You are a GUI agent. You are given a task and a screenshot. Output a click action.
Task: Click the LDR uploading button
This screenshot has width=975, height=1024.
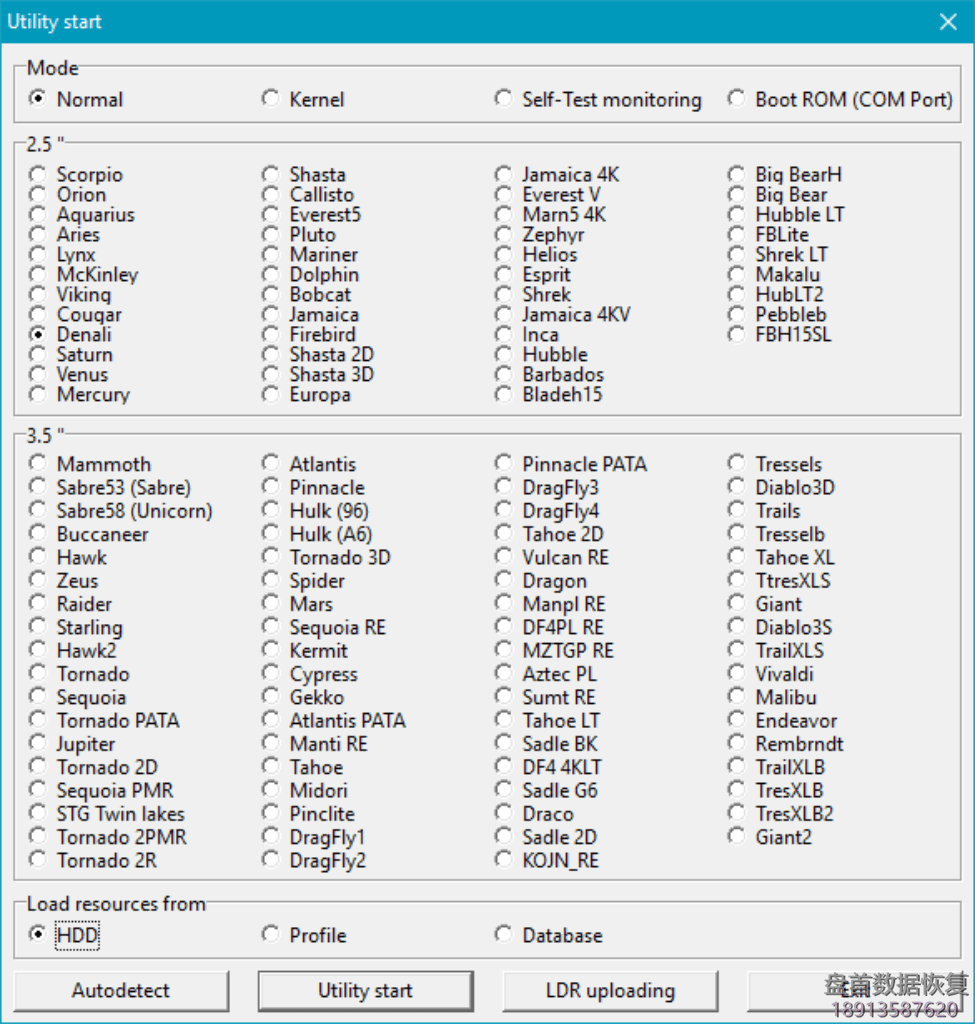click(610, 990)
